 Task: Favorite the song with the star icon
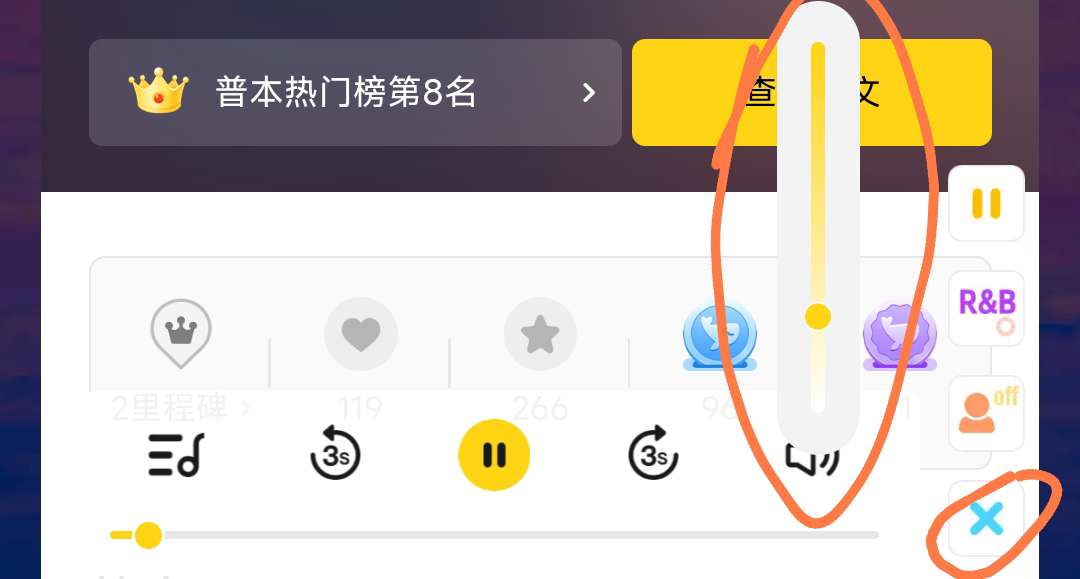point(540,334)
